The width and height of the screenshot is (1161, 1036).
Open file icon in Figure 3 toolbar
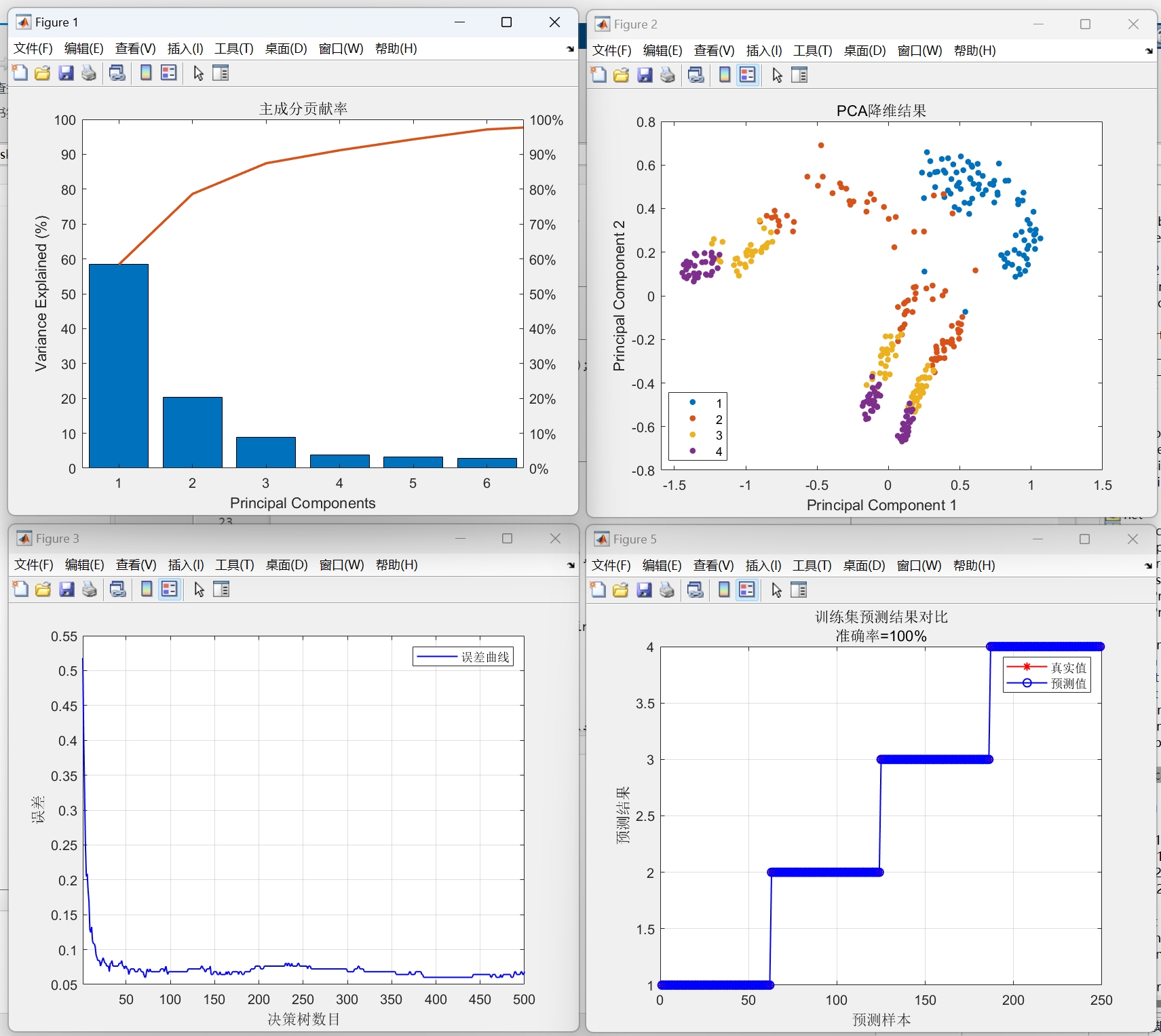coord(43,589)
